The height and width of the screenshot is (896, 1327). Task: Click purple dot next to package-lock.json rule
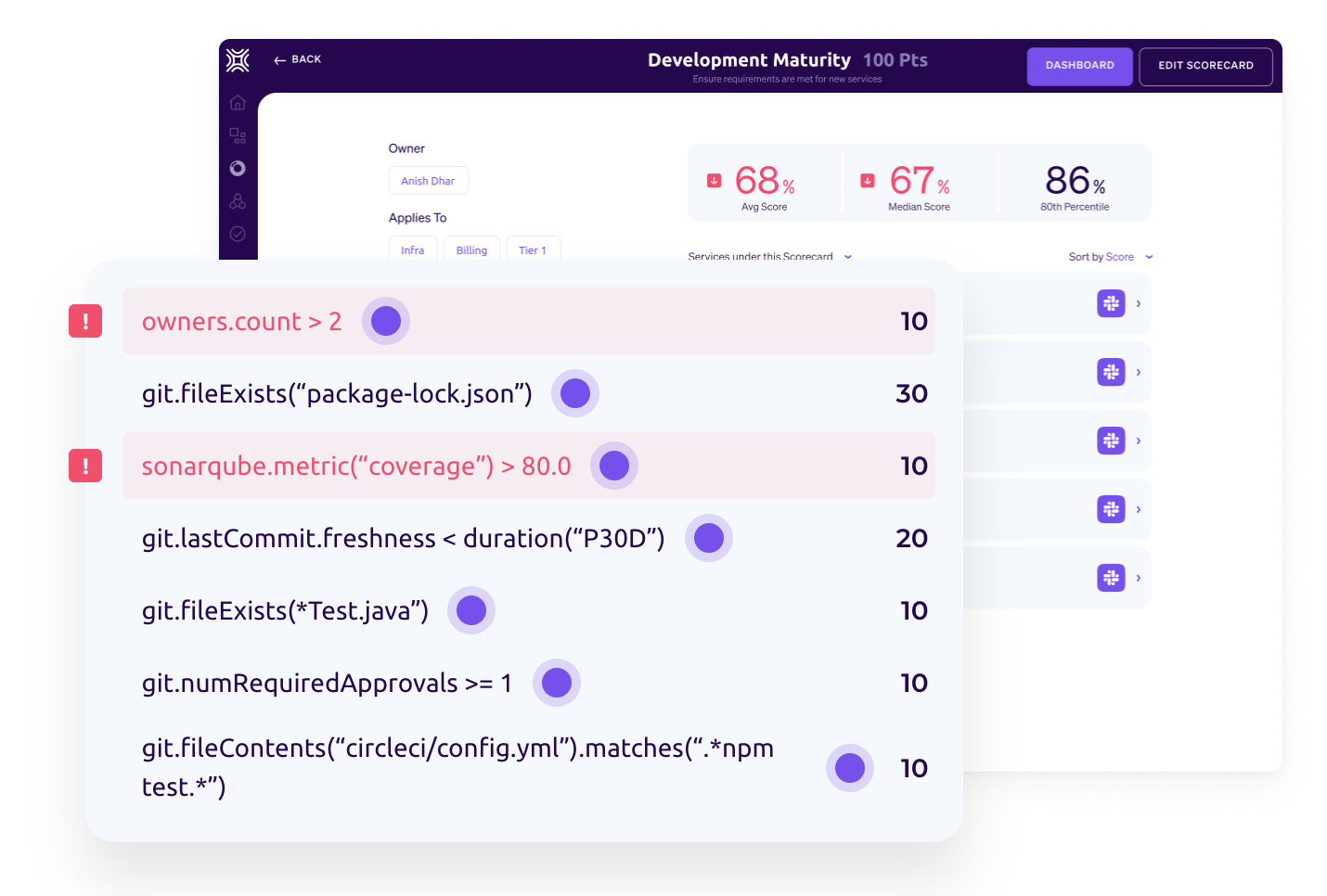point(575,393)
